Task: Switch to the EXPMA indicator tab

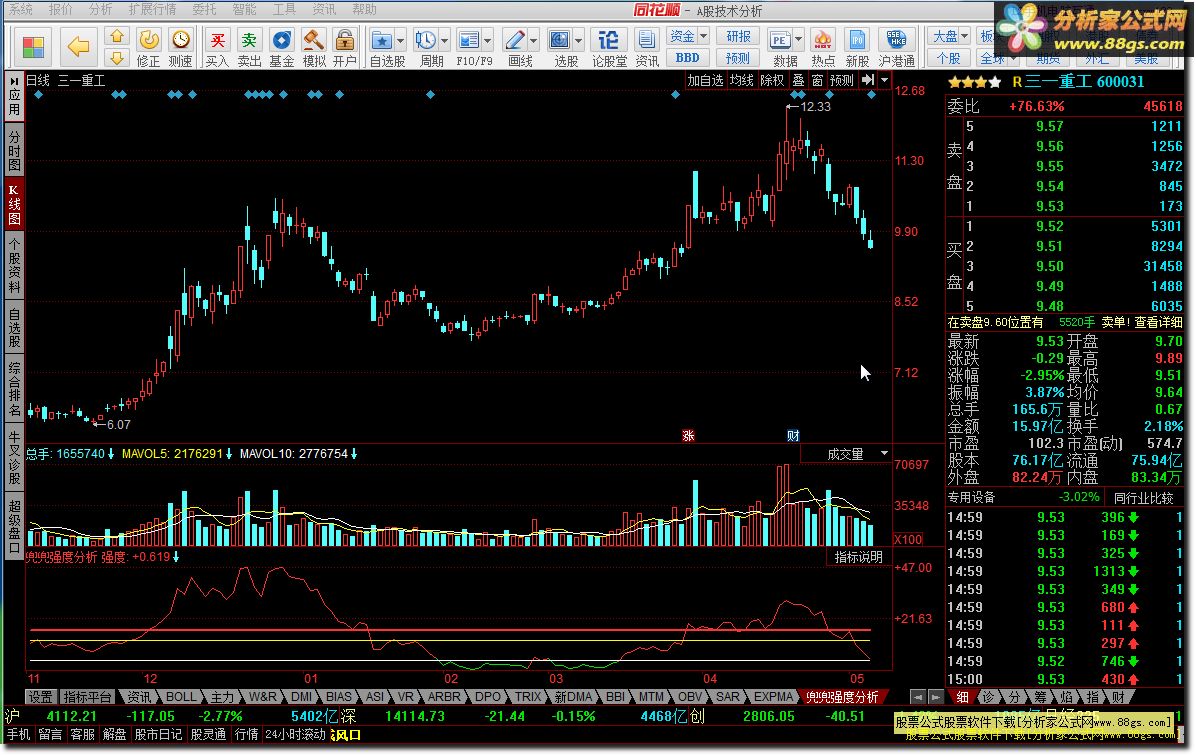Action: pos(773,696)
